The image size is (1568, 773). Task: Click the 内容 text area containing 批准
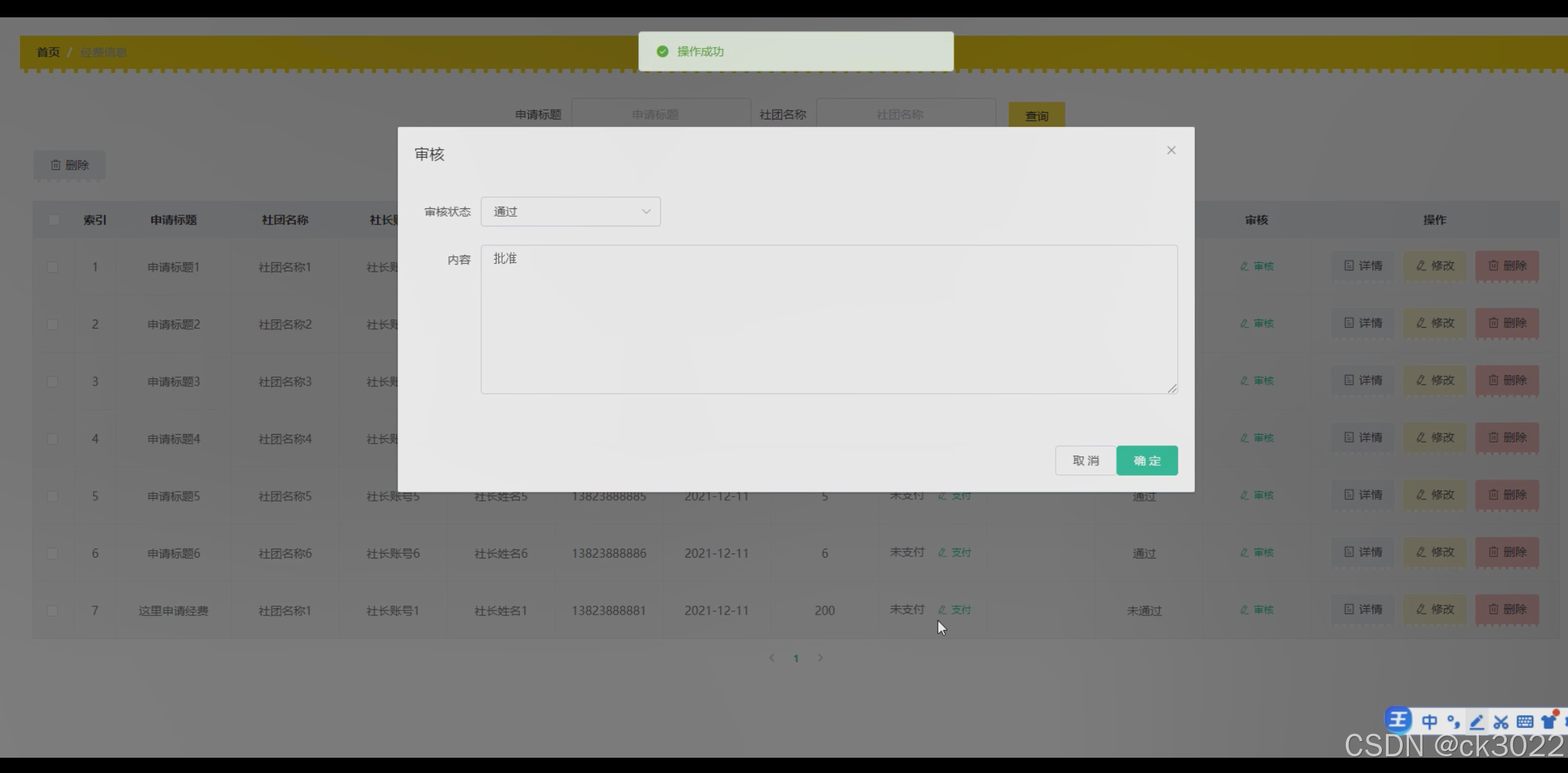click(x=828, y=319)
